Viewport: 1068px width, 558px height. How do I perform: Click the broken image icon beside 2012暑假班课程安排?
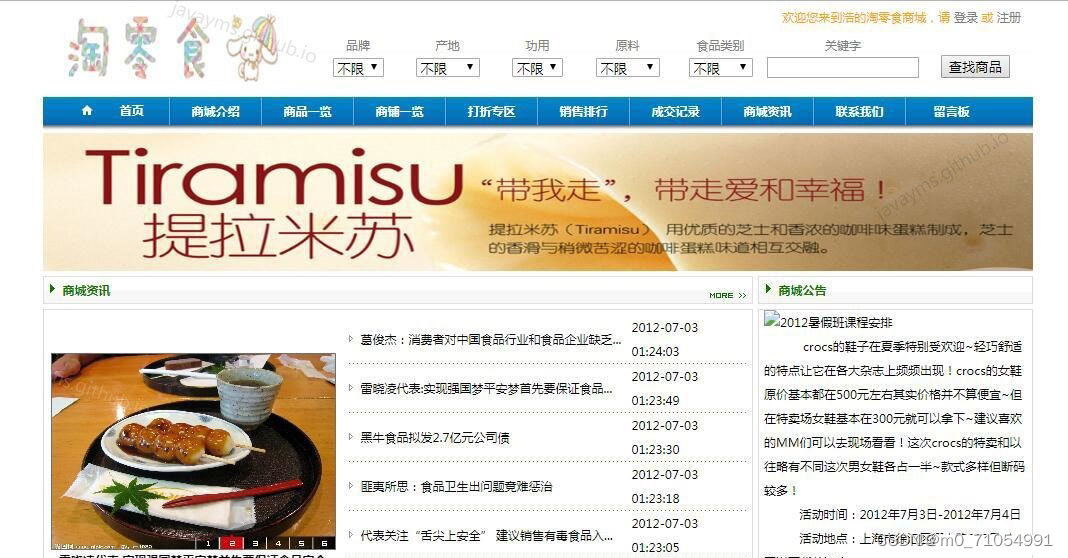click(772, 320)
